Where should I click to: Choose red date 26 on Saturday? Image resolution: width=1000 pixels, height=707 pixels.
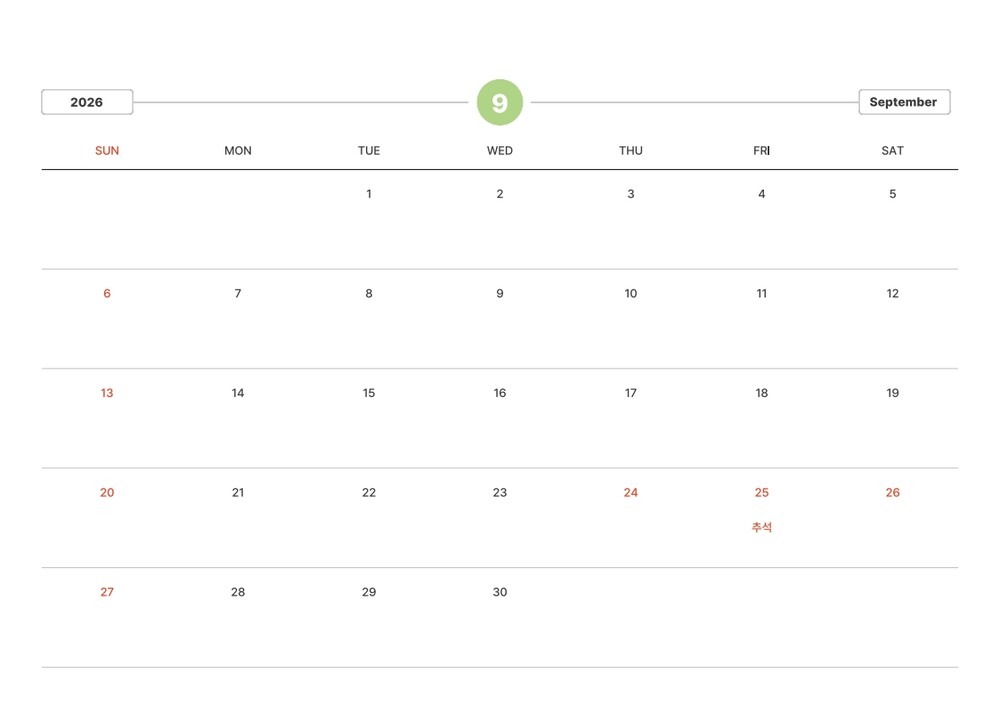(892, 492)
